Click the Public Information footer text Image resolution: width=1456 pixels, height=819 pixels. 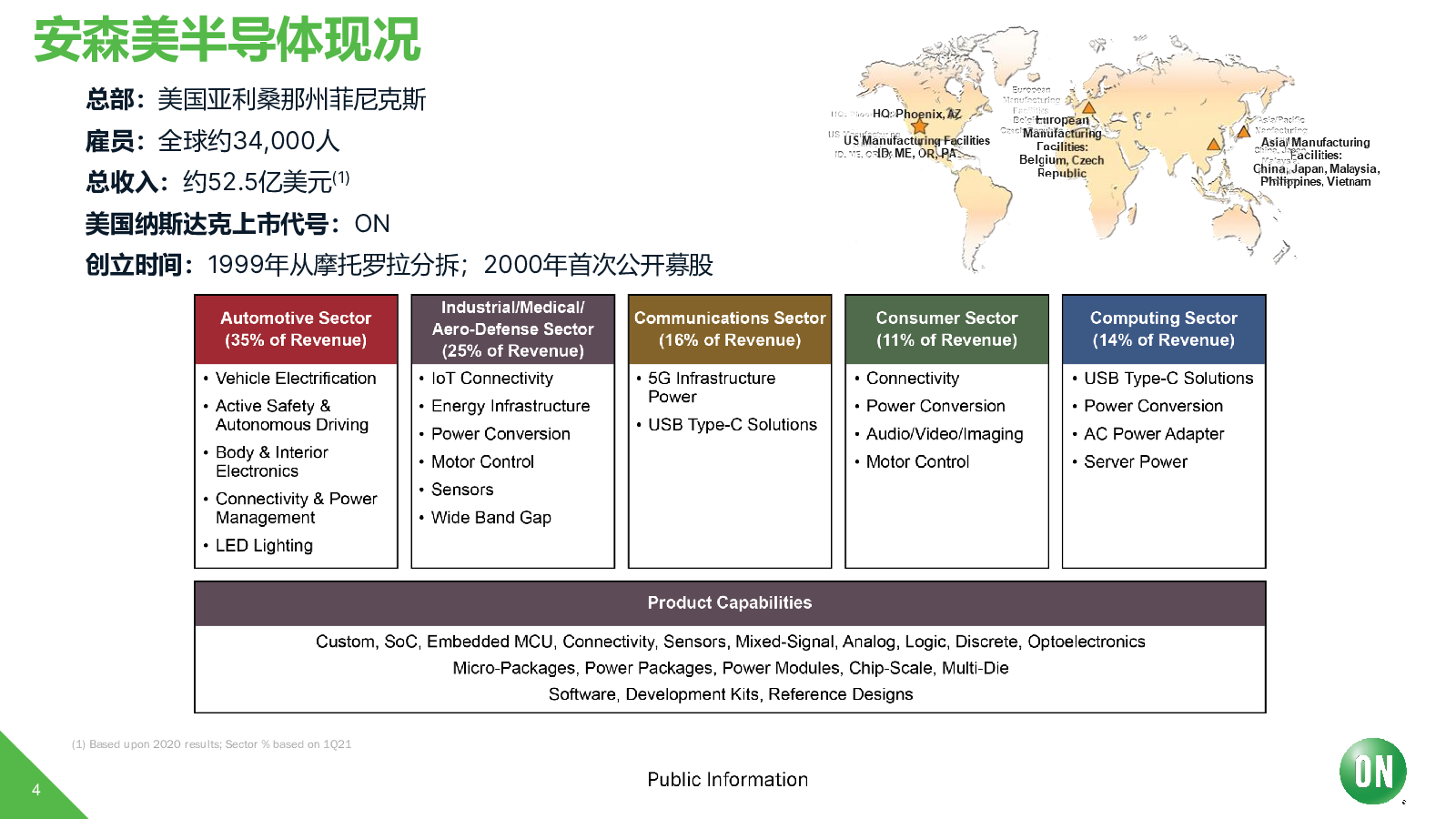727,780
